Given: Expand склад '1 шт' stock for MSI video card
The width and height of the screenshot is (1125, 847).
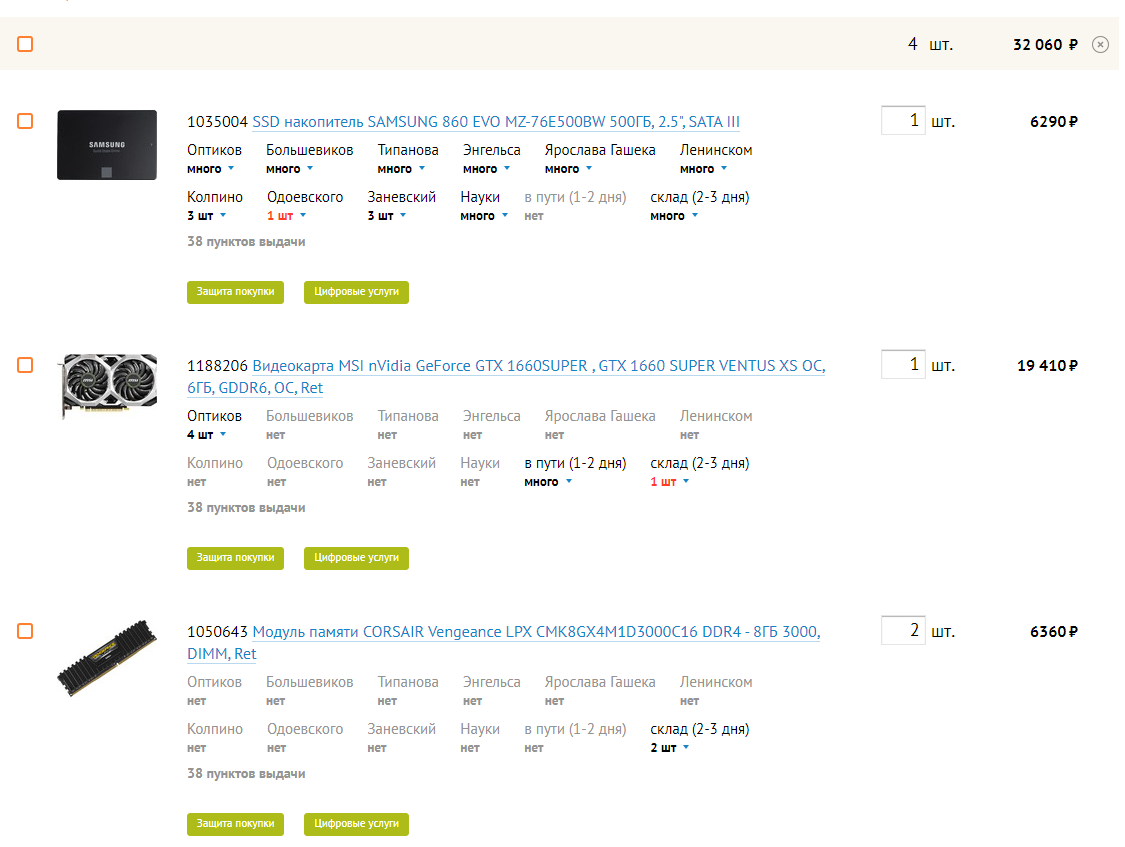Looking at the screenshot, I should [x=670, y=482].
